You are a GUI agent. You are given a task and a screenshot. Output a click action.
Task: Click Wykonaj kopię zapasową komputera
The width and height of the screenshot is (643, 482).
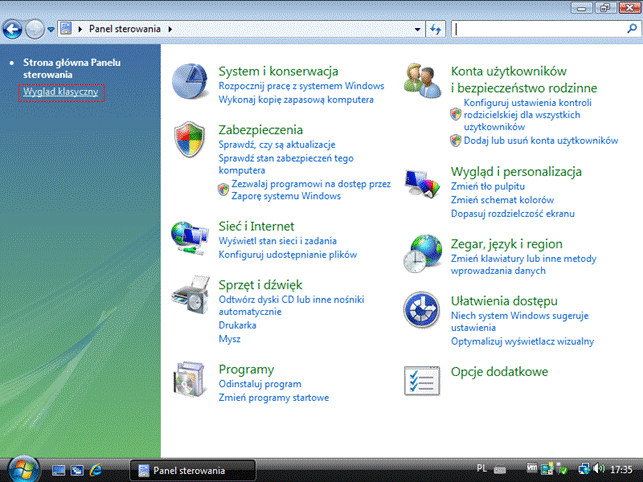296,100
